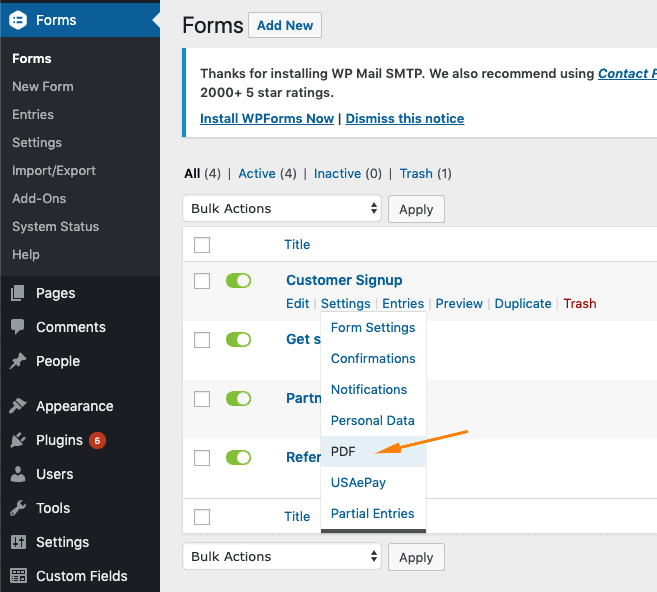This screenshot has width=657, height=592.
Task: Toggle active switch for the Partn… form
Action: (238, 398)
